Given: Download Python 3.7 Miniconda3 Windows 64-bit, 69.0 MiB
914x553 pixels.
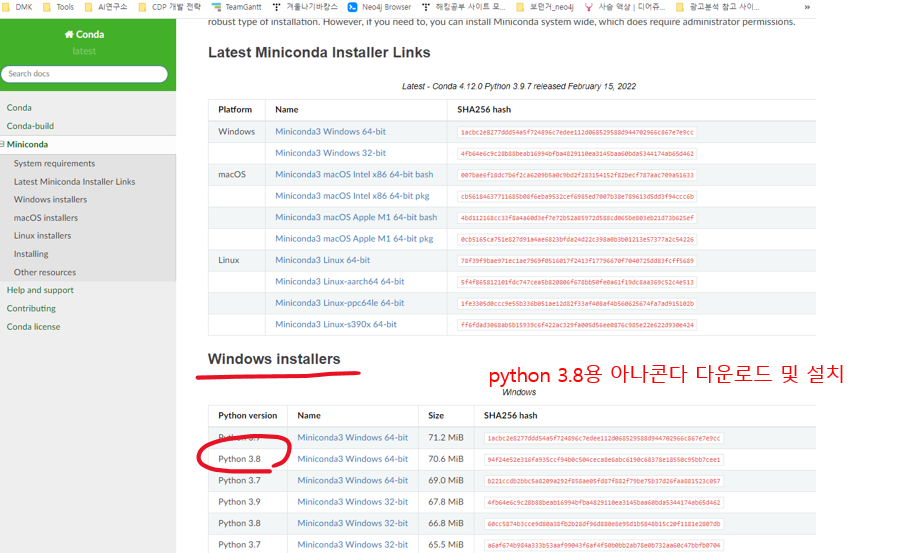Looking at the screenshot, I should click(x=353, y=481).
